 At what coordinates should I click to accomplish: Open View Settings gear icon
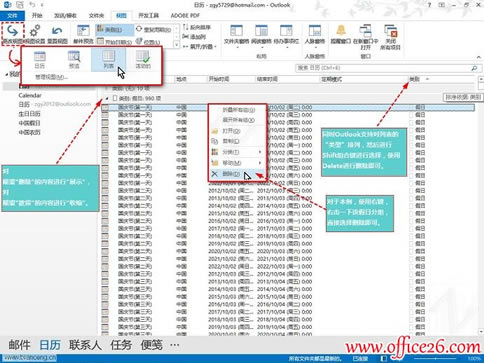pyautogui.click(x=35, y=34)
